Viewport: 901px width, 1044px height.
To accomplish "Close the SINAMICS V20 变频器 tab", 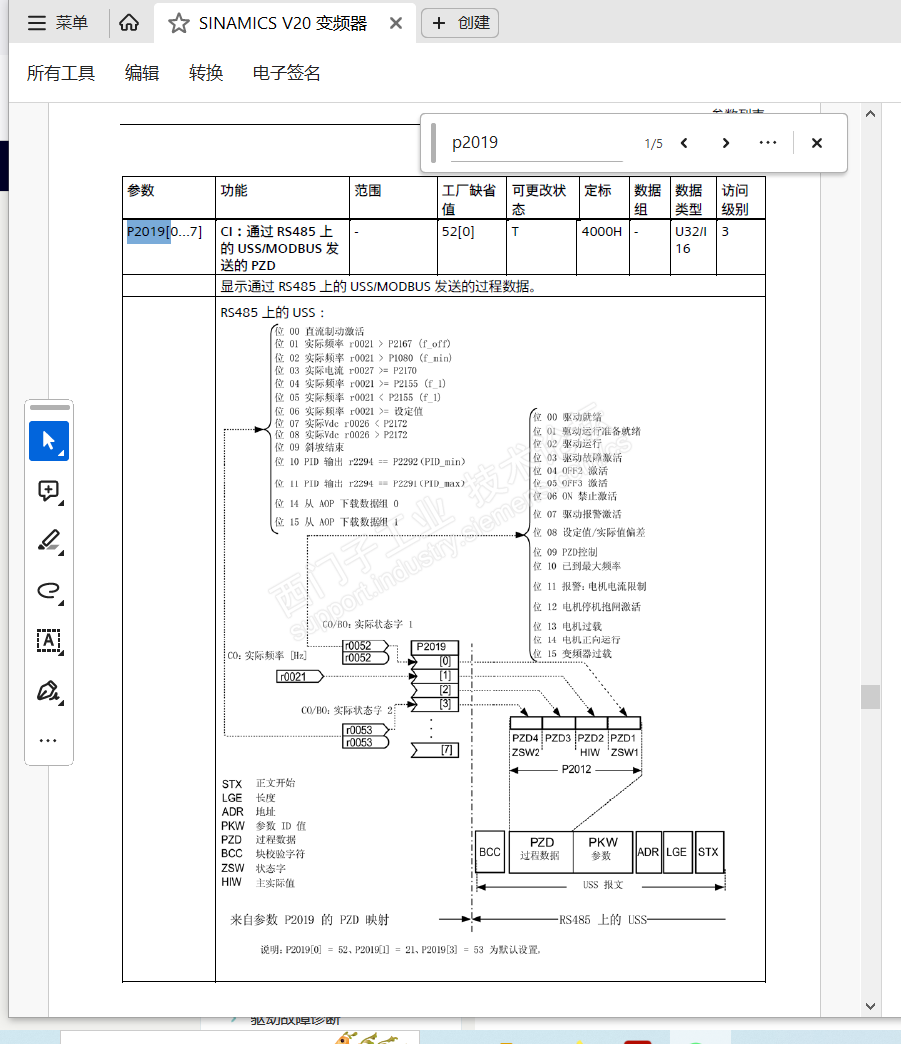I will coord(396,23).
